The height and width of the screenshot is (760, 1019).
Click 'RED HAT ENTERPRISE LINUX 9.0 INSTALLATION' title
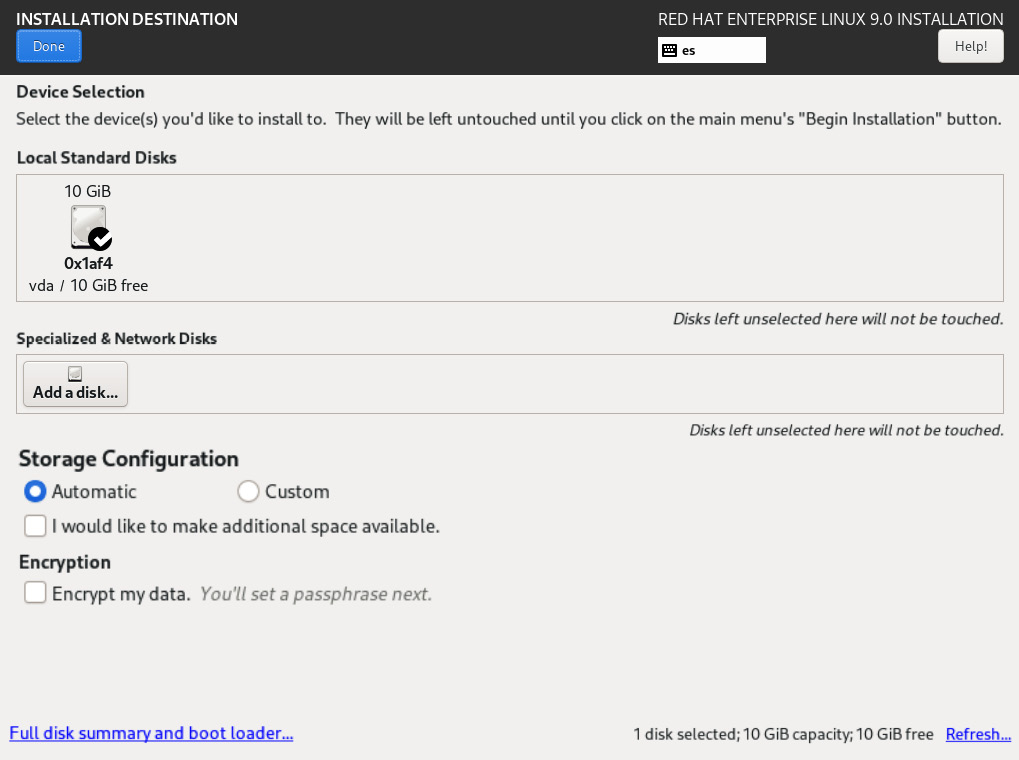coord(831,19)
